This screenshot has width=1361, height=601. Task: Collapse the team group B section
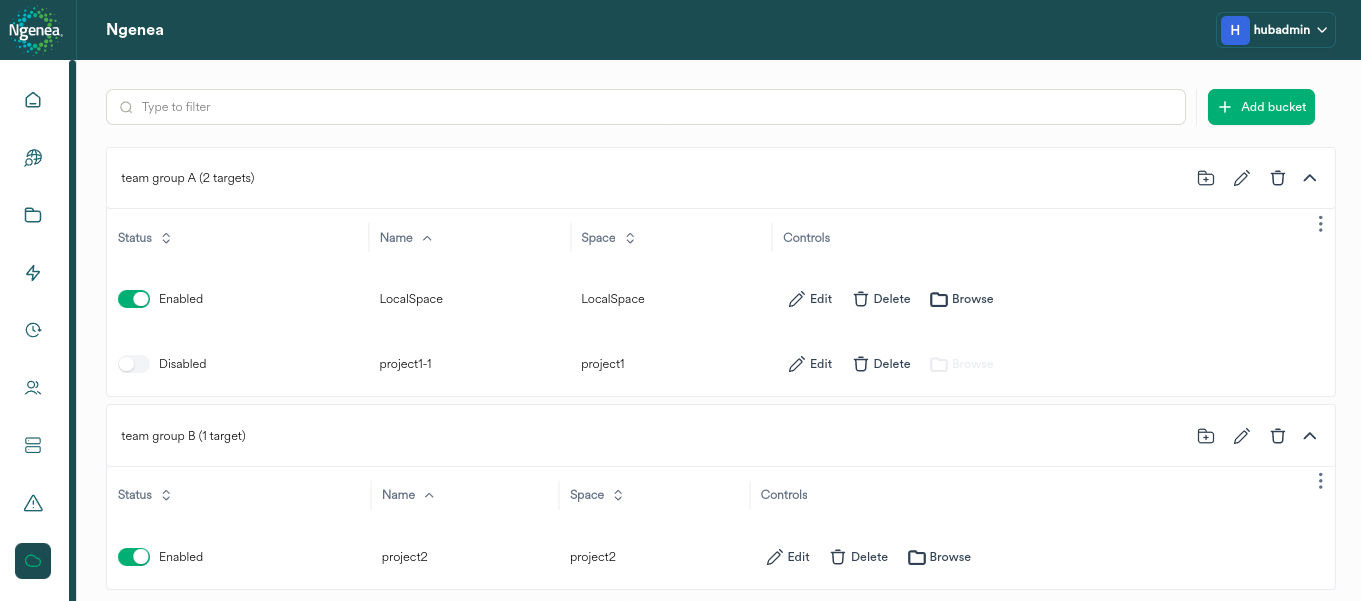point(1310,436)
